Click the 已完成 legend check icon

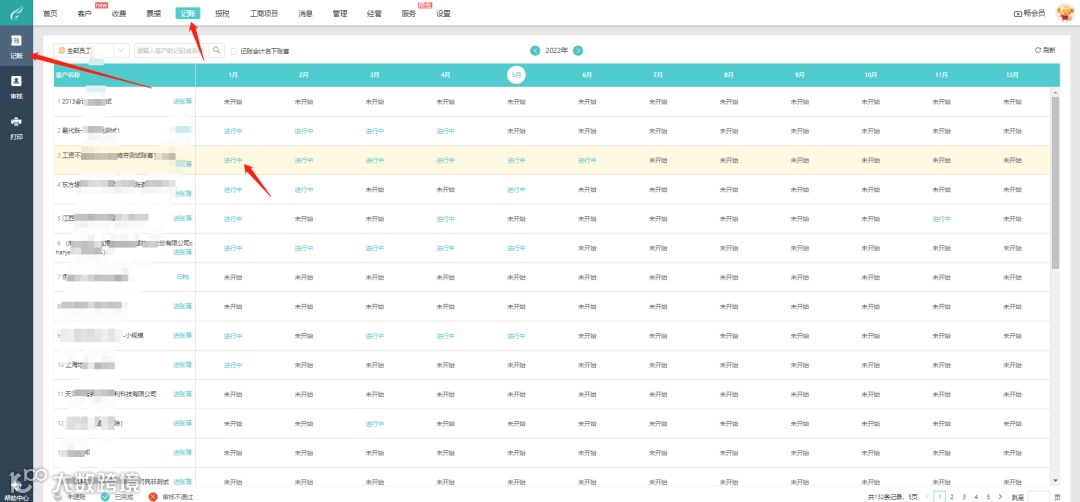tap(105, 496)
